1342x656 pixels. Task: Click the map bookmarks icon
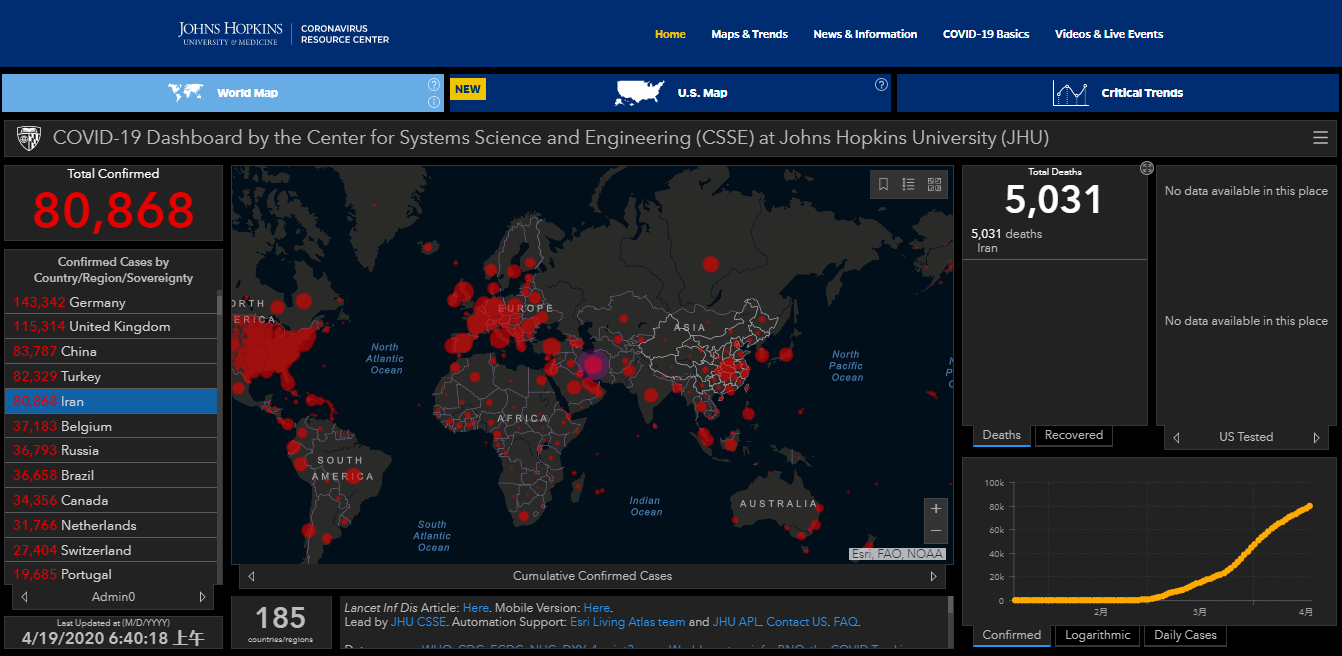[x=883, y=184]
